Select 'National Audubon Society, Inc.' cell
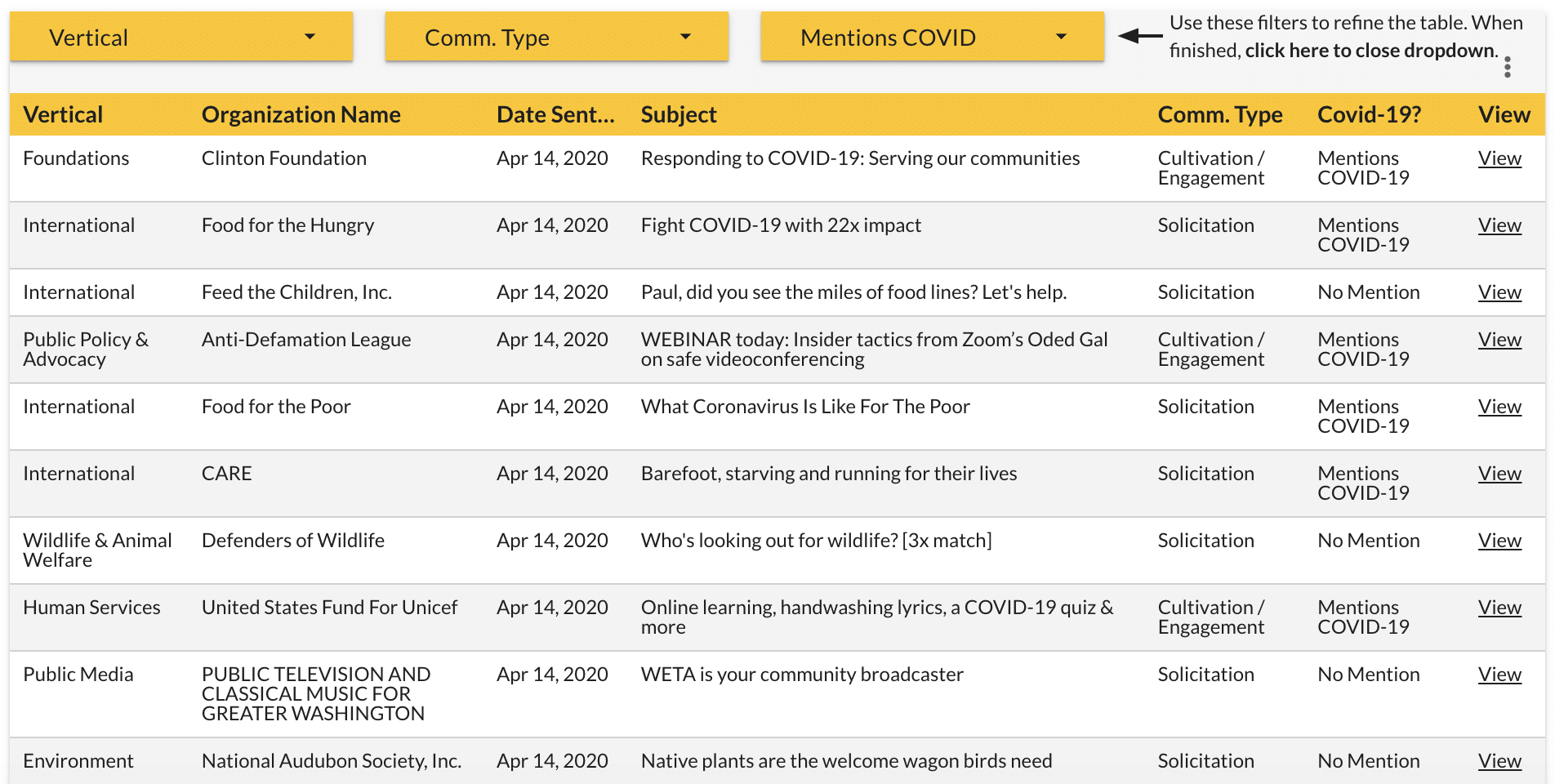Image resolution: width=1555 pixels, height=784 pixels. click(x=332, y=761)
